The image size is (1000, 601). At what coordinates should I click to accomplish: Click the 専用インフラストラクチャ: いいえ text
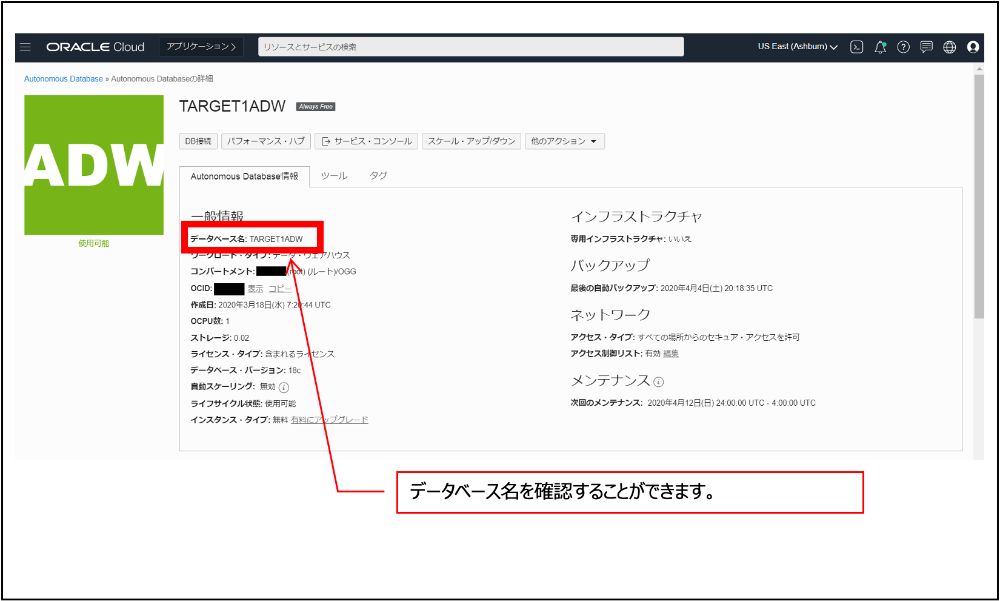(631, 239)
